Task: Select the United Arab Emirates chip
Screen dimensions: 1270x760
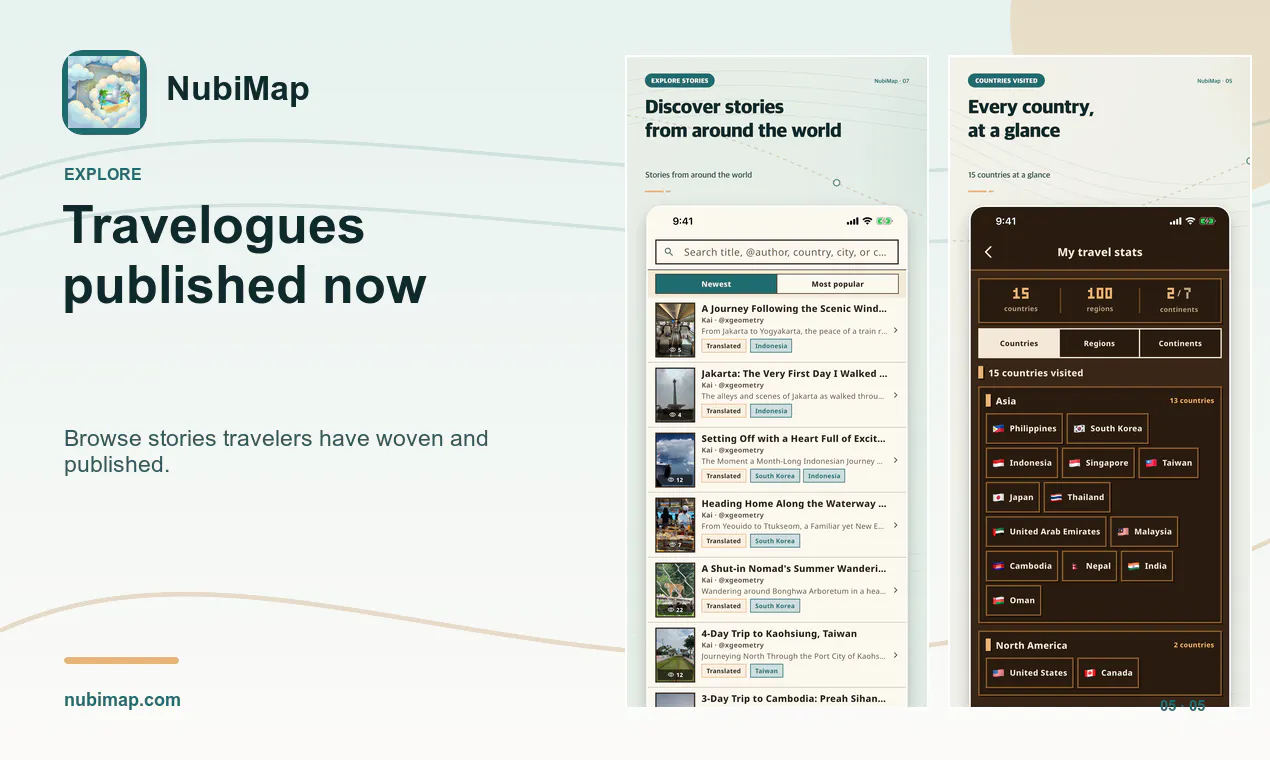Action: click(1045, 532)
